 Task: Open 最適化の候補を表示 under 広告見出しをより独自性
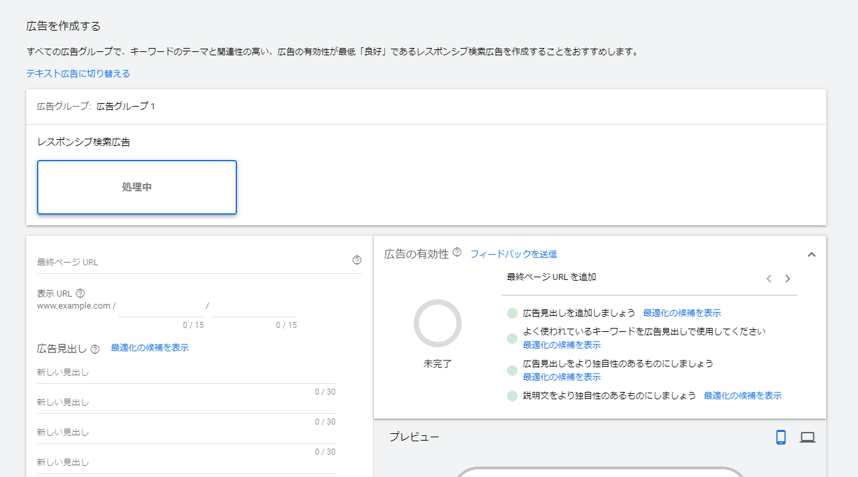tap(561, 377)
